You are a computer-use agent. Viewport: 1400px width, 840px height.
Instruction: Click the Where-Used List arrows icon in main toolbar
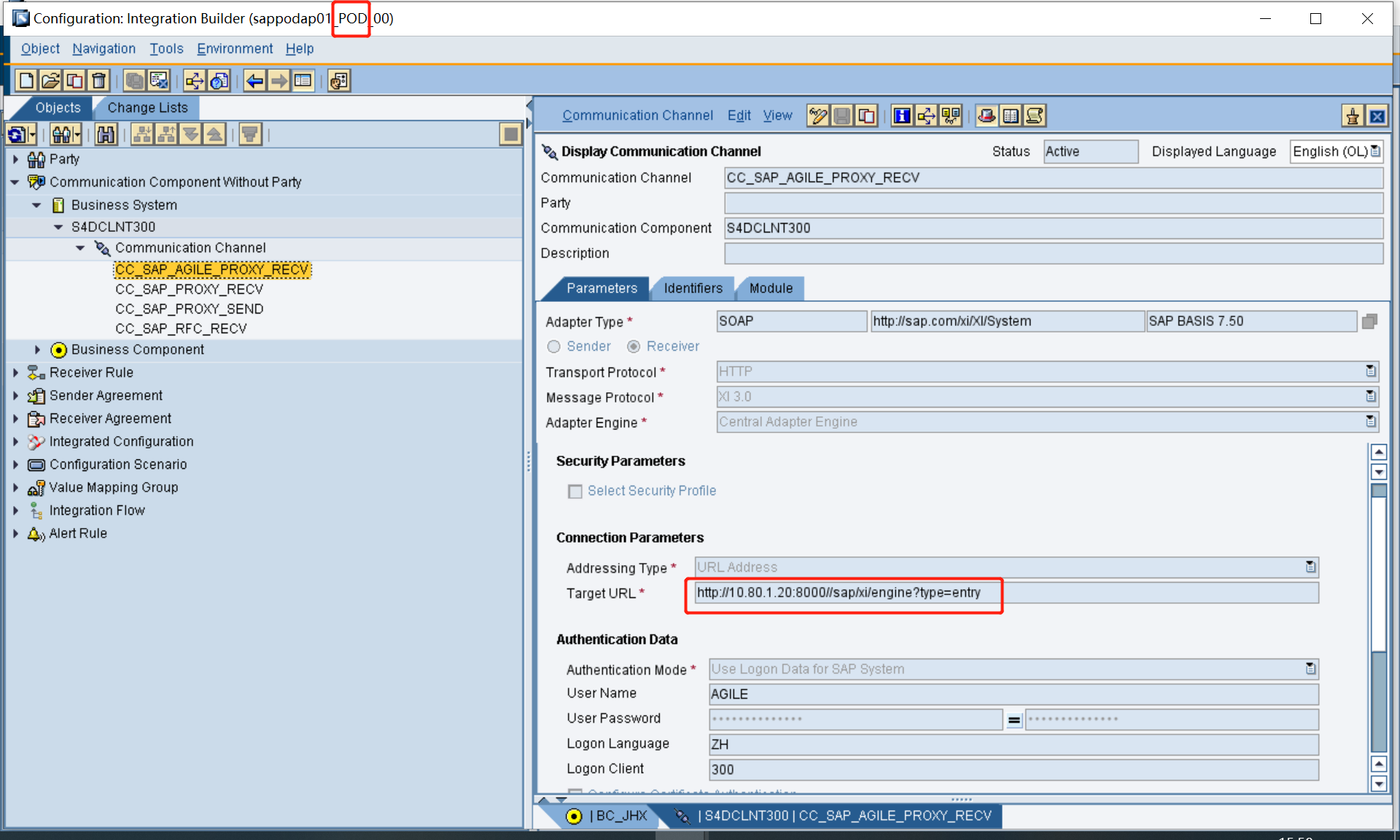195,80
